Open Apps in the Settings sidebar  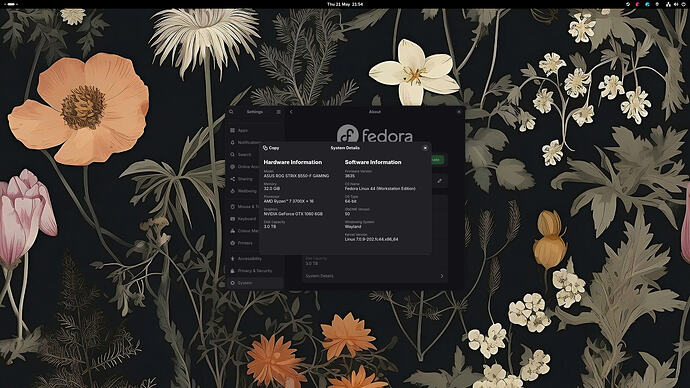pos(255,130)
